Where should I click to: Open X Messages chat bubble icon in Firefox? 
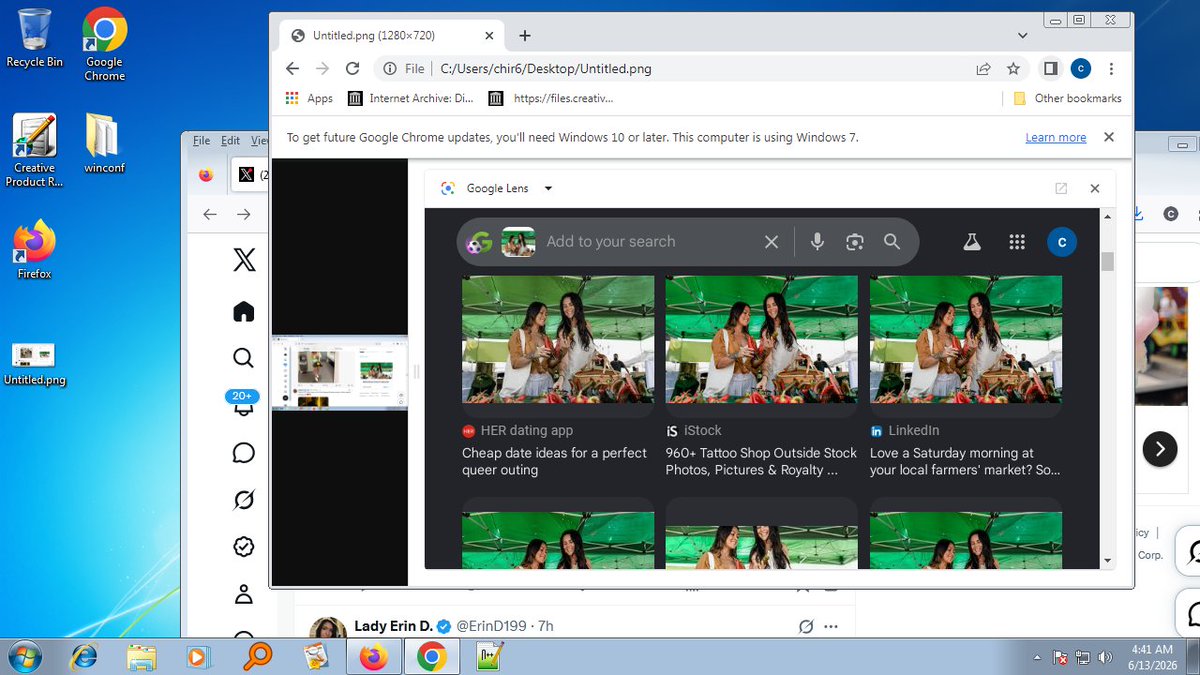pyautogui.click(x=243, y=453)
